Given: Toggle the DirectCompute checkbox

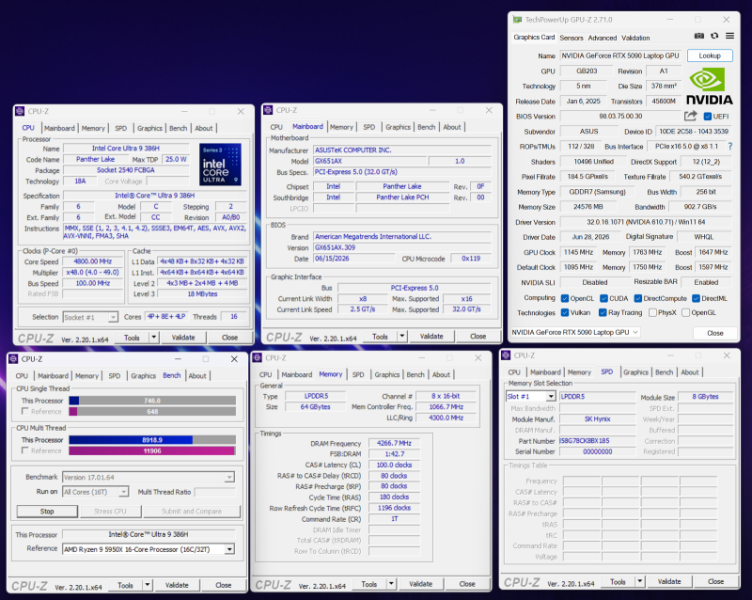Looking at the screenshot, I should click(x=638, y=298).
